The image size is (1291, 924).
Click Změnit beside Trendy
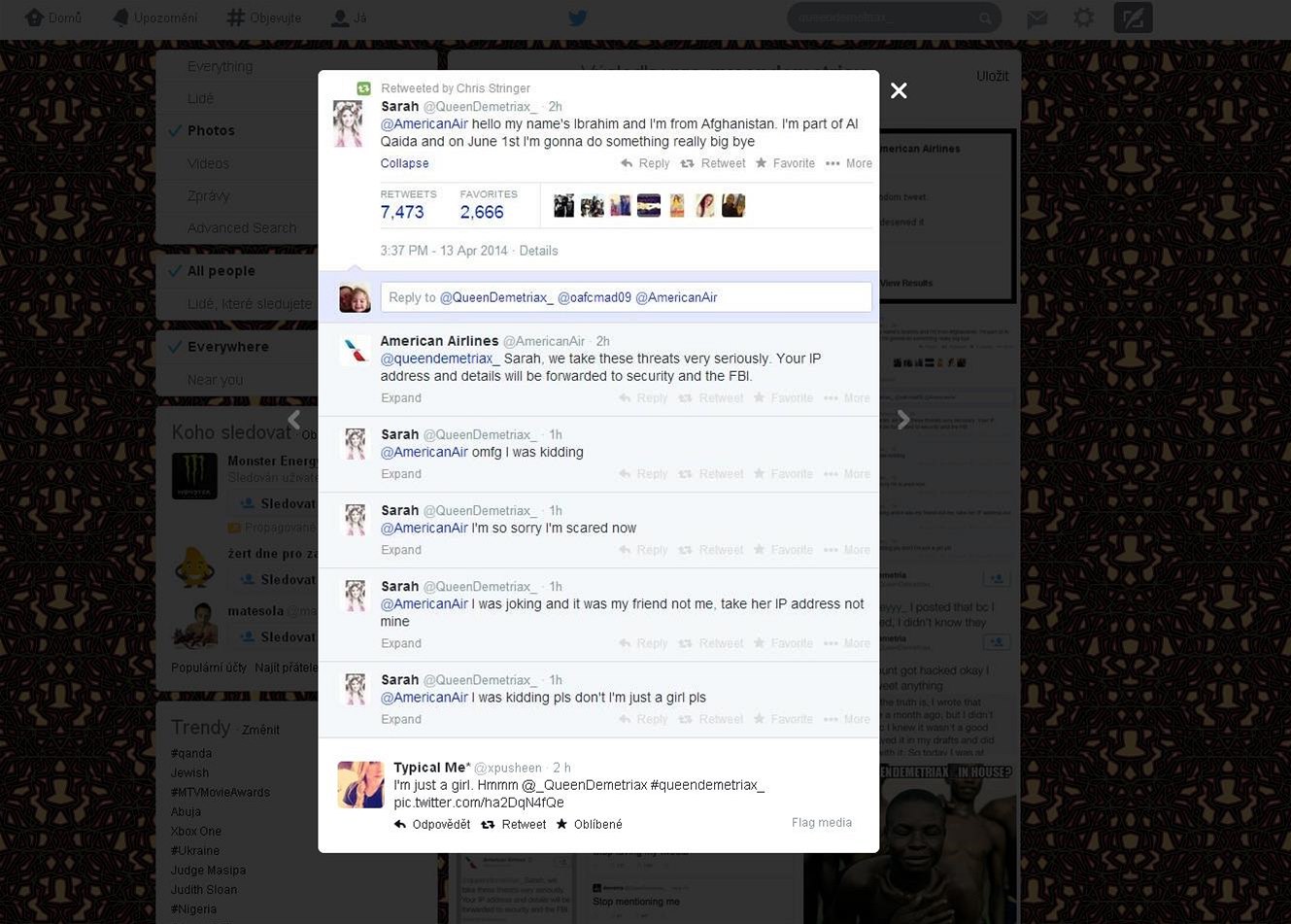click(x=260, y=730)
